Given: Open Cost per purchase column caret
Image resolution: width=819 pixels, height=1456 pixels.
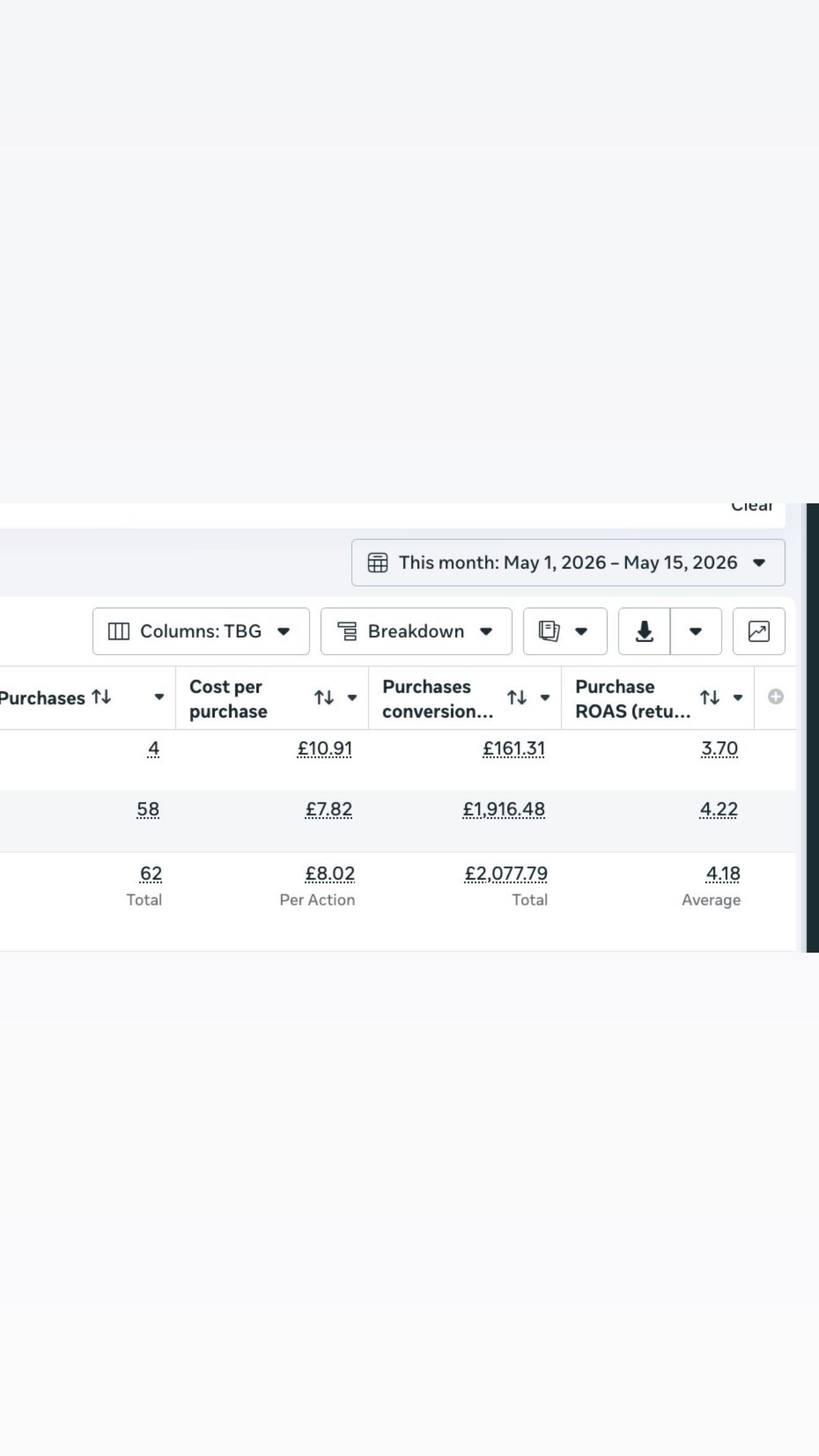Looking at the screenshot, I should coord(352,698).
